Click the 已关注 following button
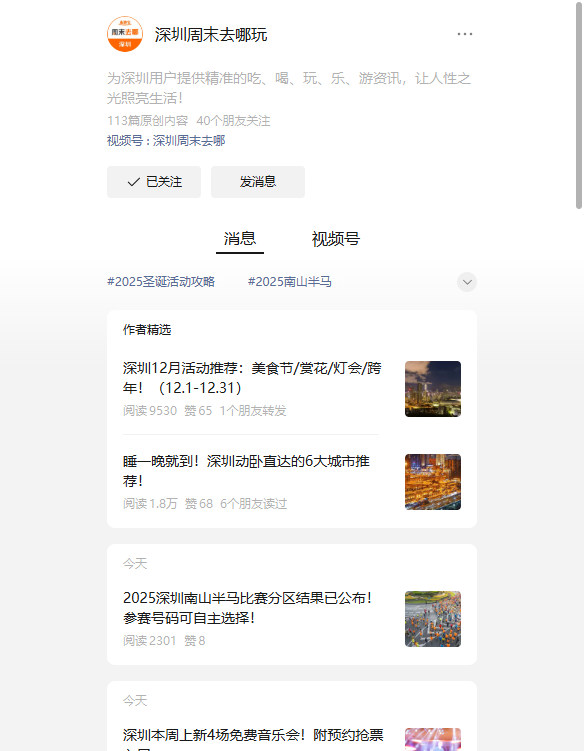 154,182
